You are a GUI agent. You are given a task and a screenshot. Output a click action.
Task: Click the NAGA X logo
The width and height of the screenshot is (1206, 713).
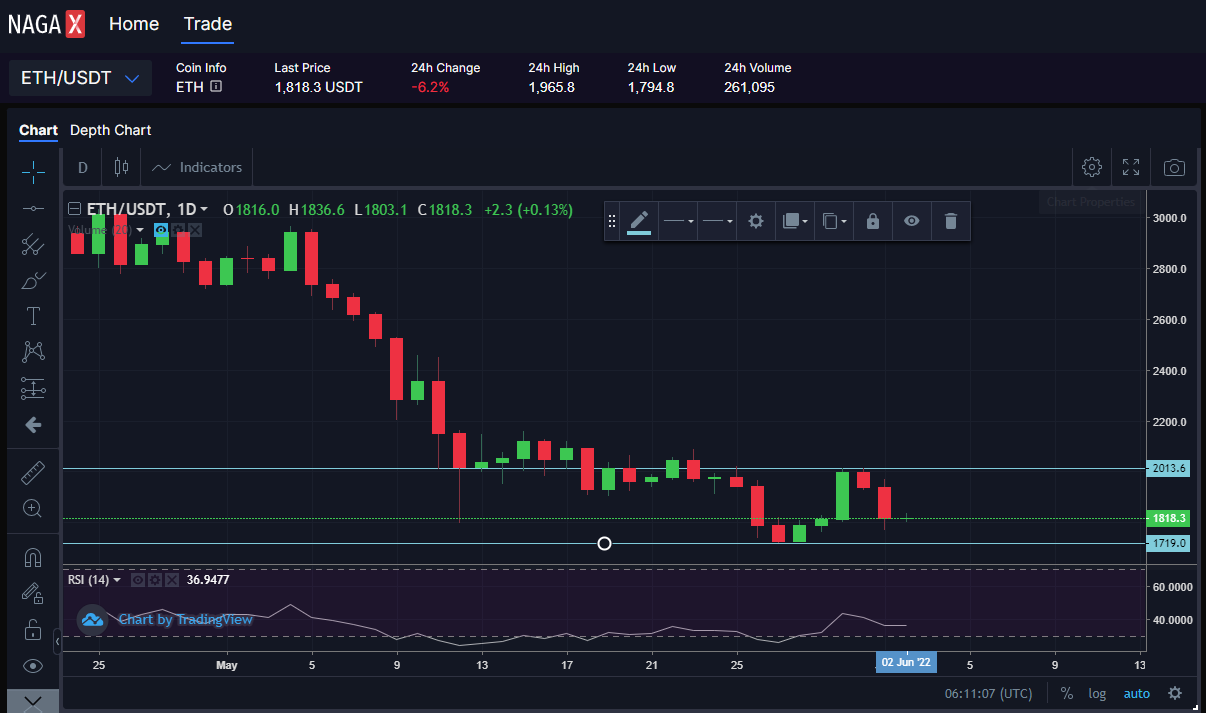coord(46,24)
